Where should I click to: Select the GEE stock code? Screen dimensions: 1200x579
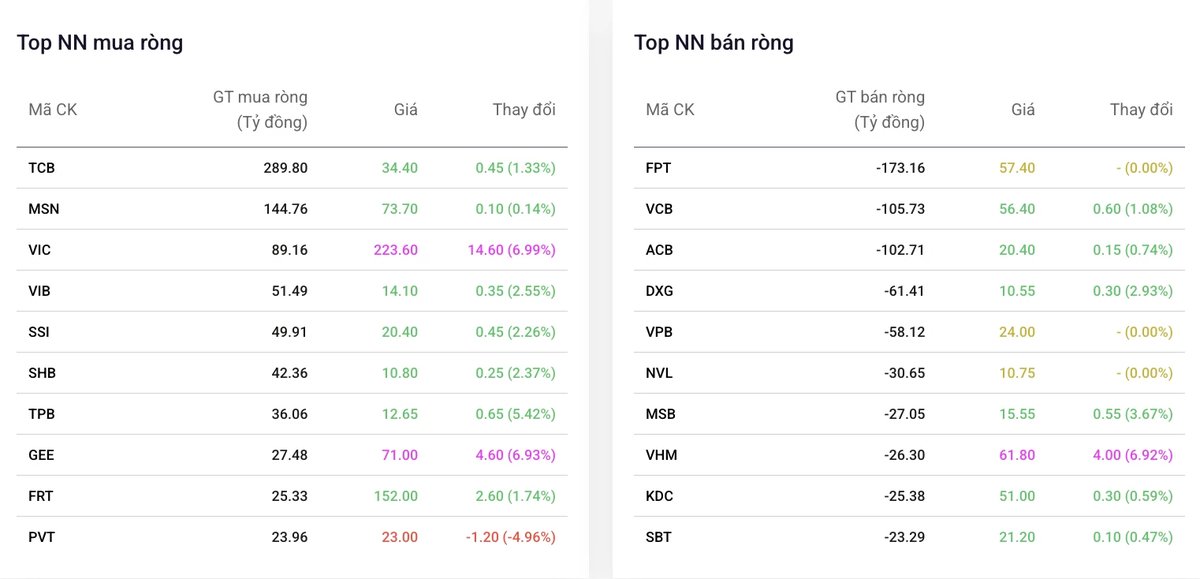[41, 455]
